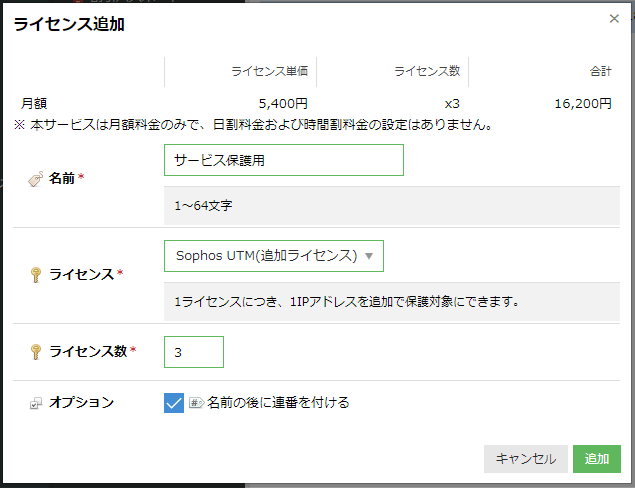Click the 追加 button

(597, 458)
